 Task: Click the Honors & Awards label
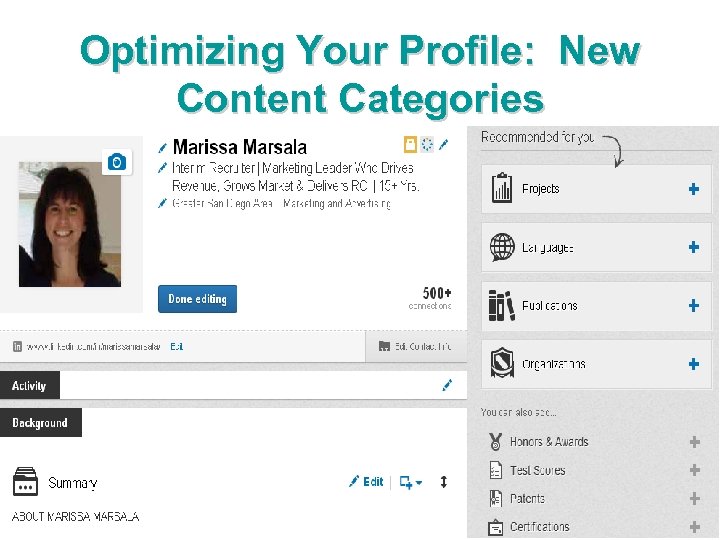click(x=549, y=442)
